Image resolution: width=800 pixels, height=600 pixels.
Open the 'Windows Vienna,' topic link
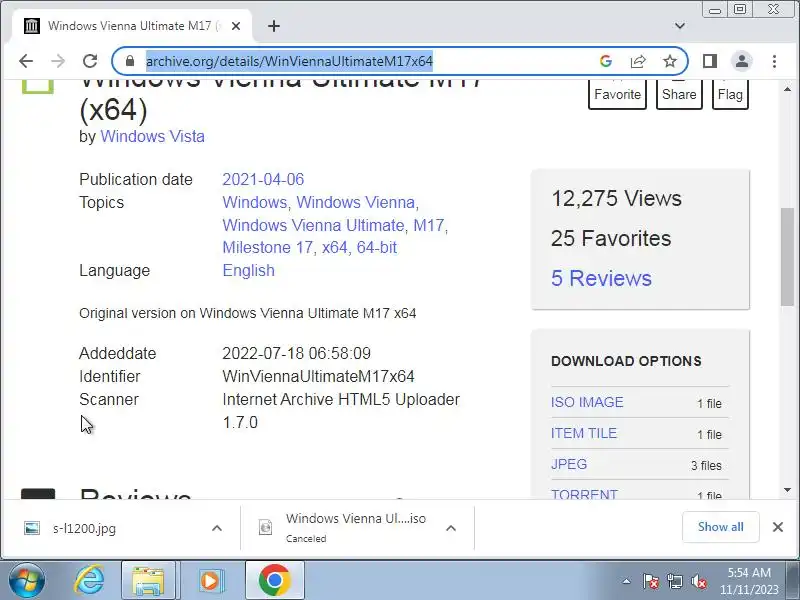[x=357, y=203]
